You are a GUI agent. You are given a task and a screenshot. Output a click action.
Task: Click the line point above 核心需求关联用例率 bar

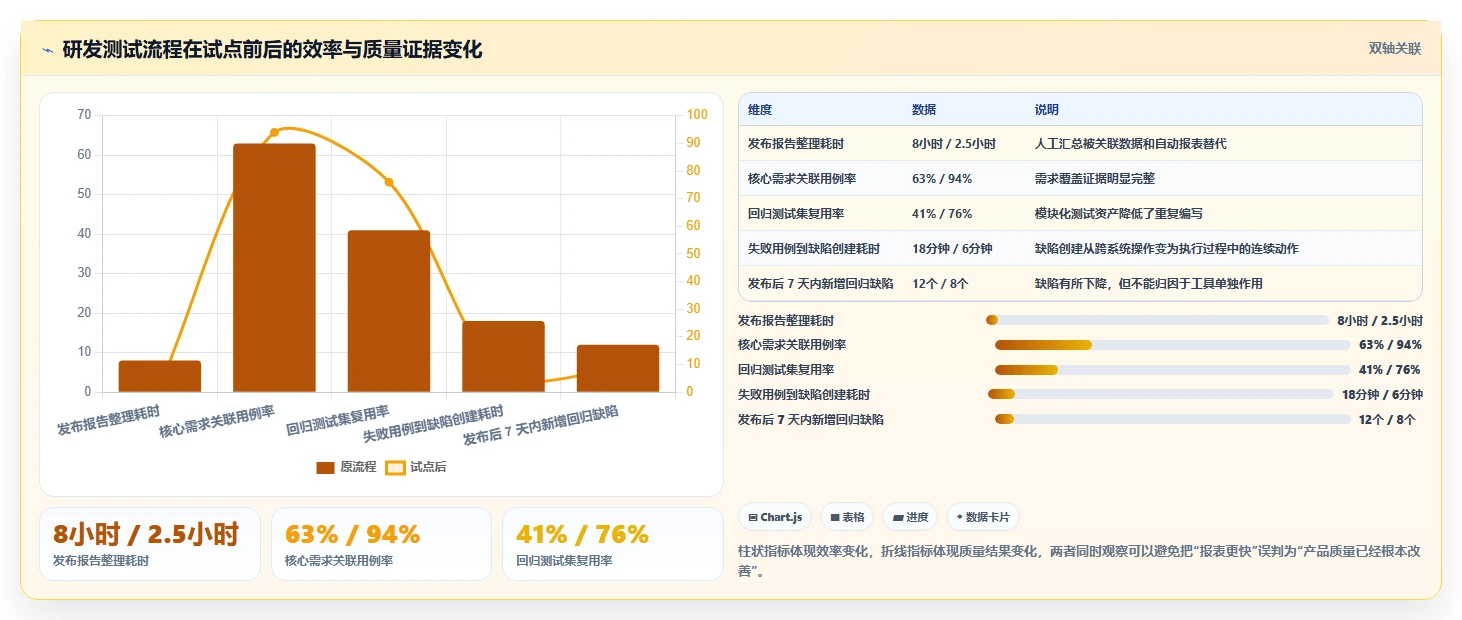(274, 132)
